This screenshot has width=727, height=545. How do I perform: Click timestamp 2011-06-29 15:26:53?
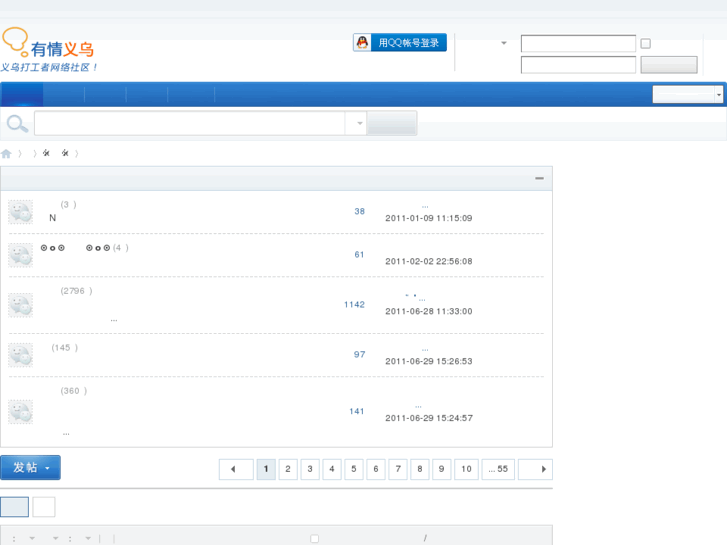pyautogui.click(x=428, y=361)
